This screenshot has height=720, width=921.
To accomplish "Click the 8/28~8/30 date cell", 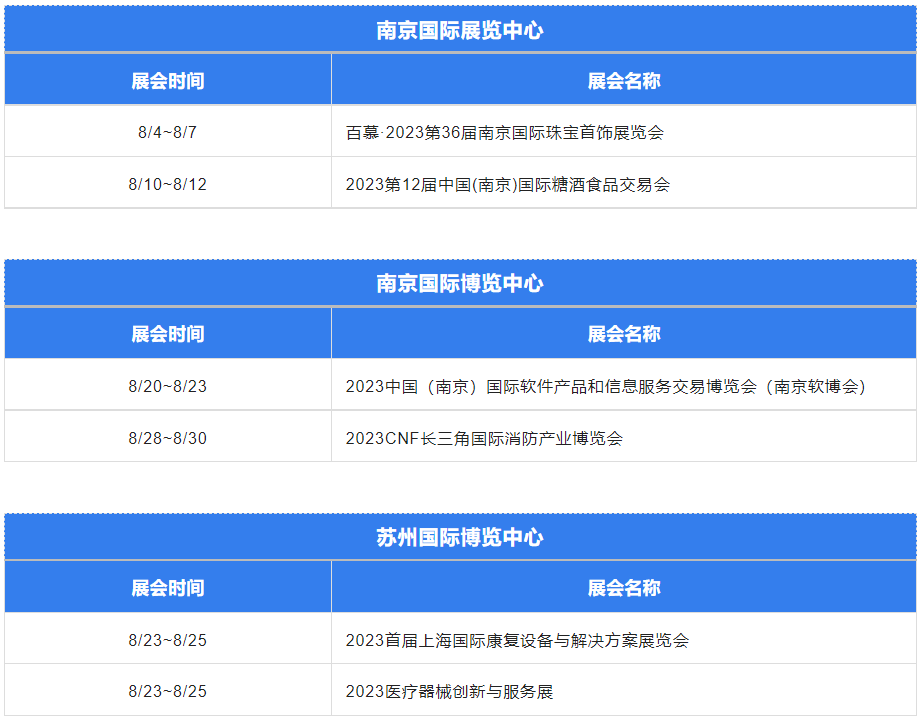I will click(x=168, y=438).
